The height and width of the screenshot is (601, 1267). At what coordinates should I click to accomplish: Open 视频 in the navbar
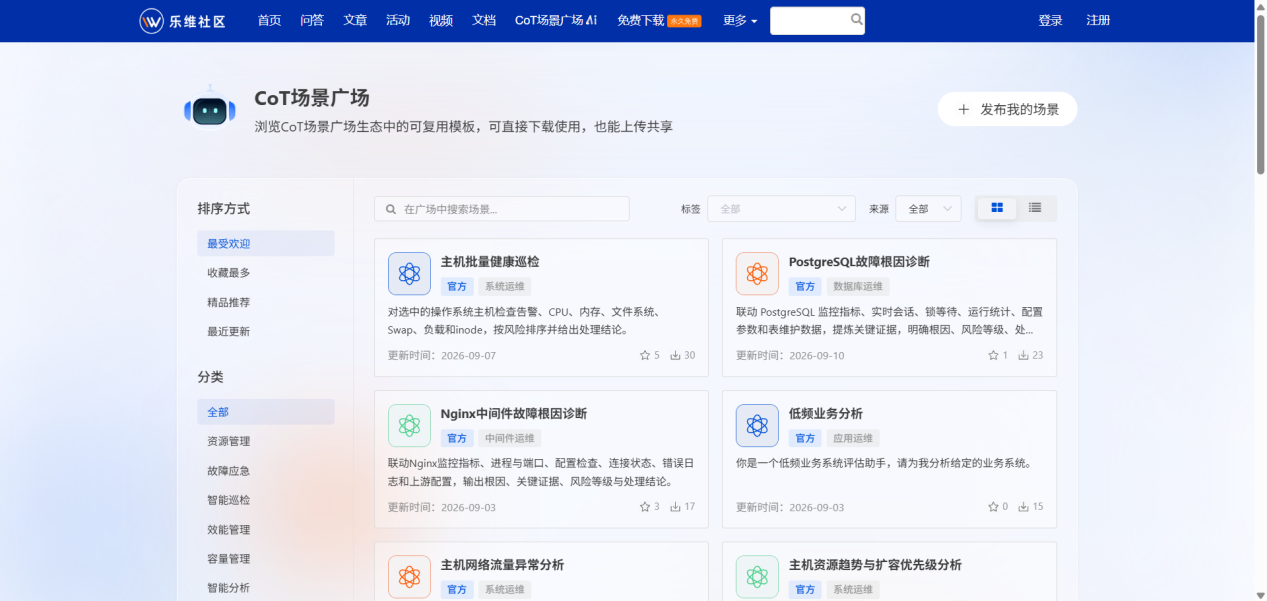pos(441,21)
